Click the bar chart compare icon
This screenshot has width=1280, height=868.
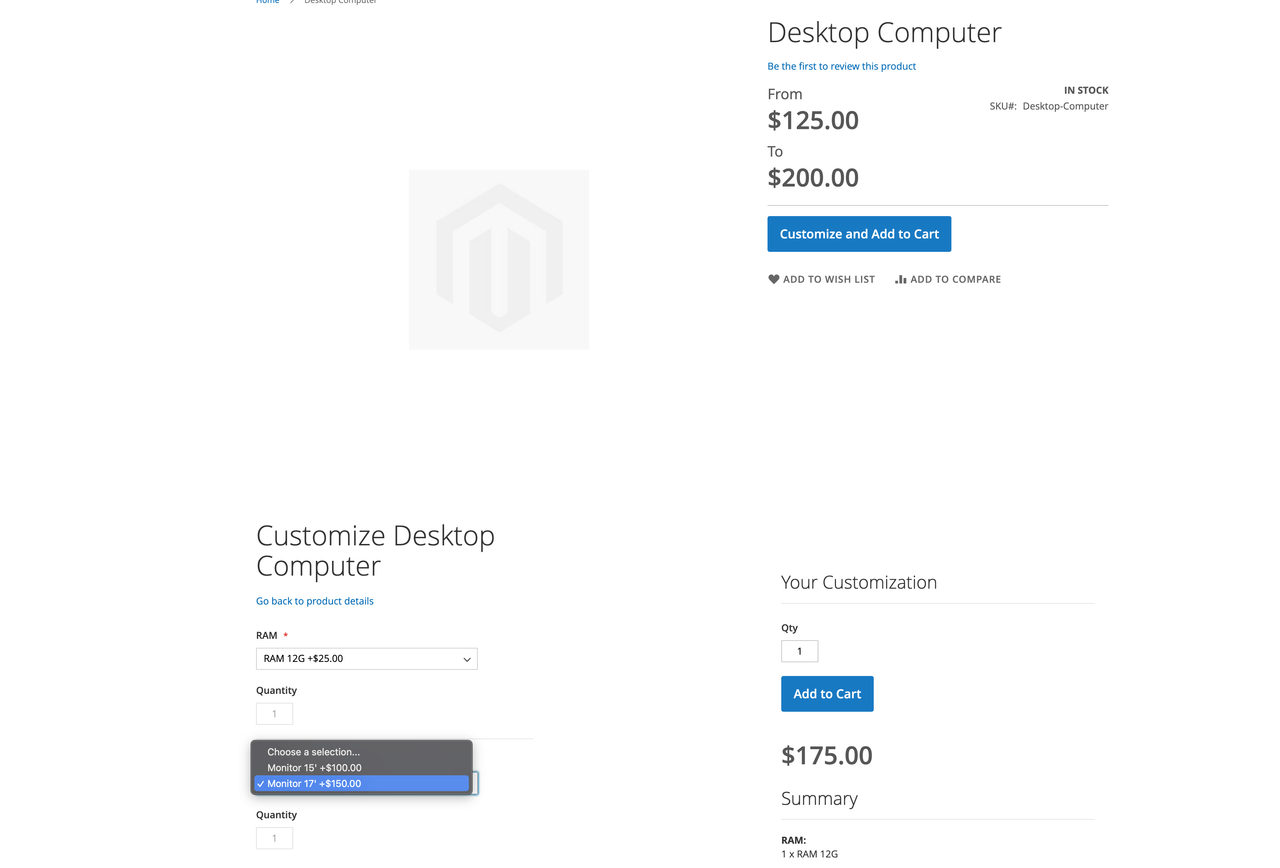pyautogui.click(x=900, y=280)
